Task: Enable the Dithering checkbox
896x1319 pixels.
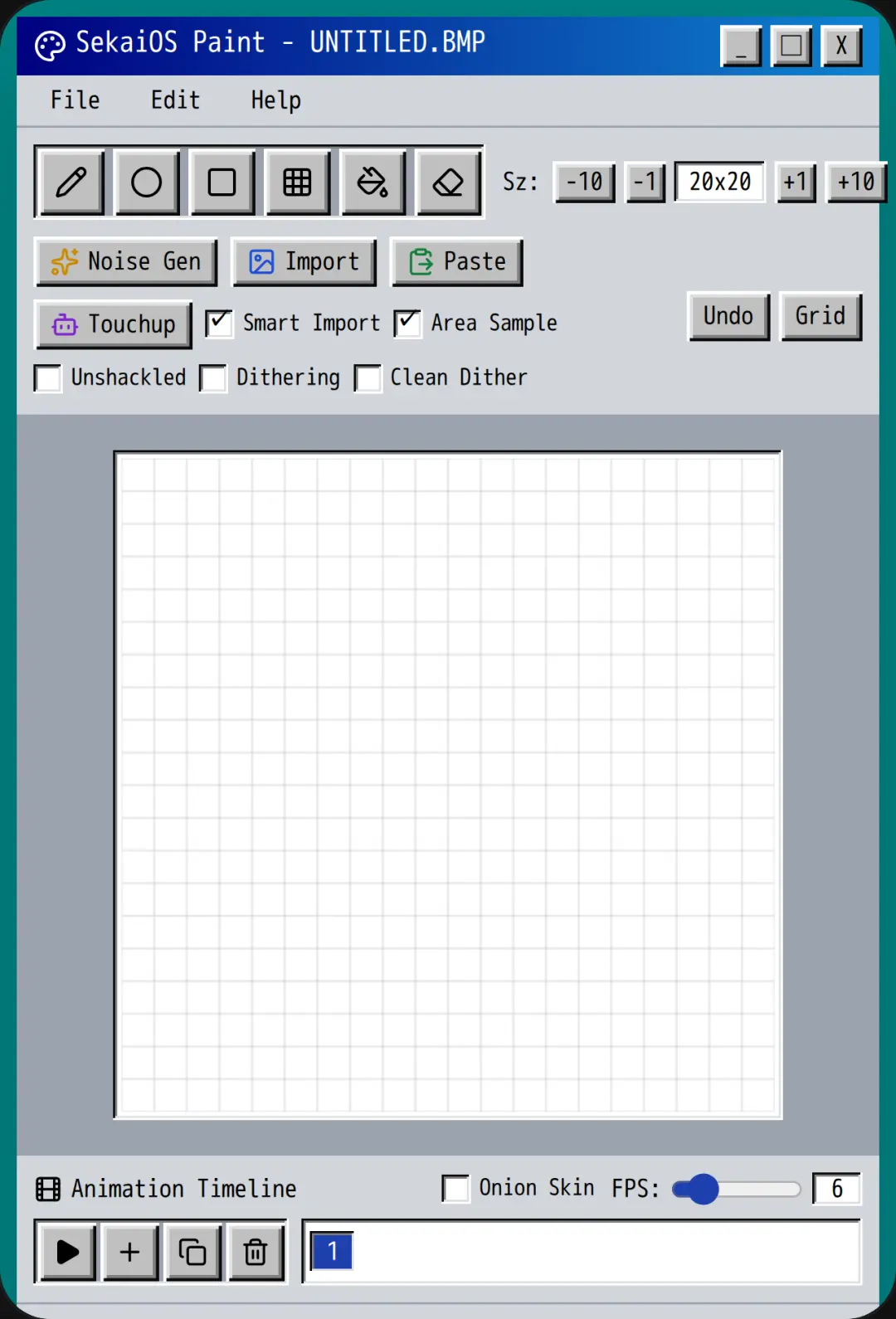Action: point(213,378)
